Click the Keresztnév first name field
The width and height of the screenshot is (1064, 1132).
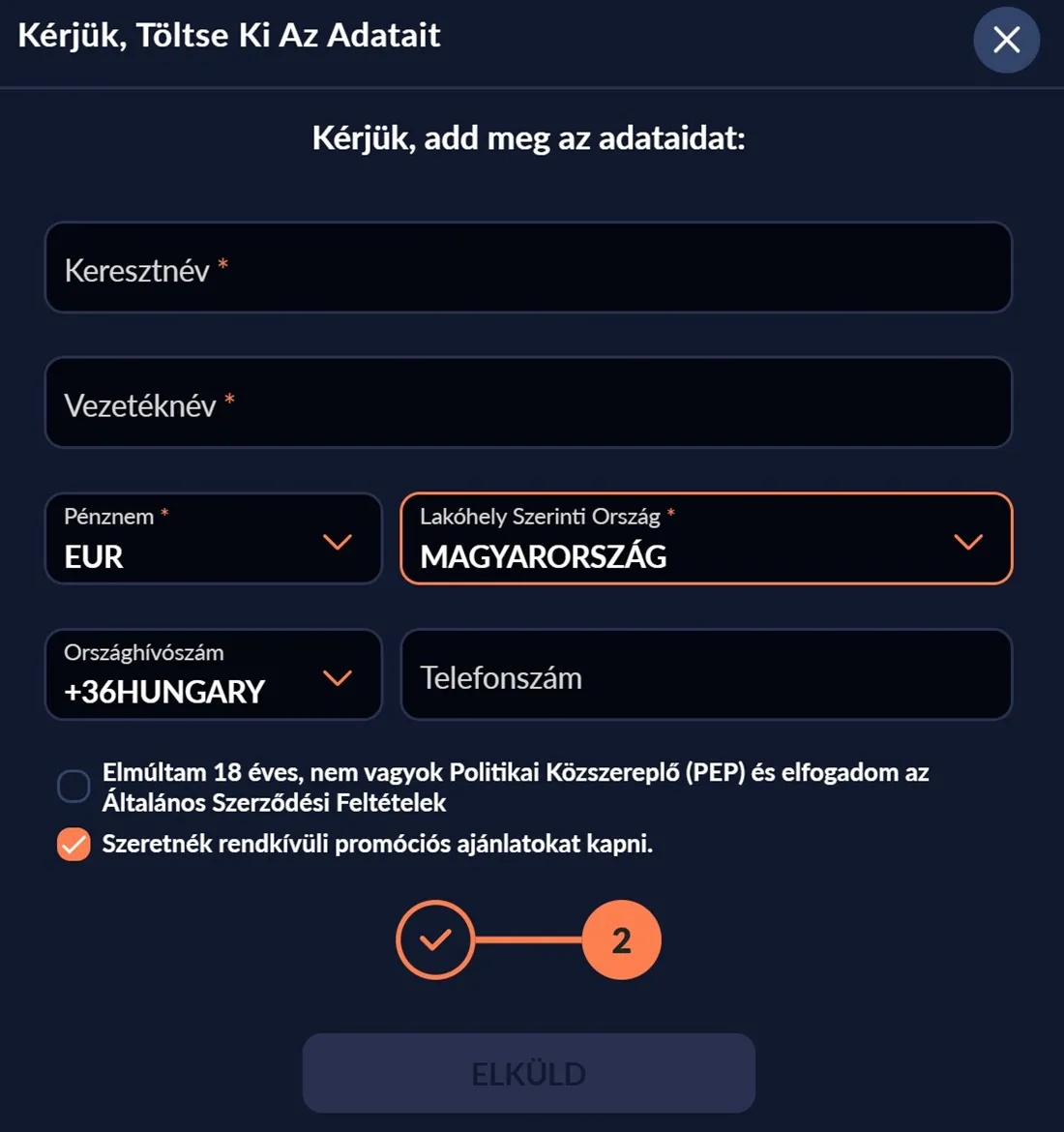(528, 268)
